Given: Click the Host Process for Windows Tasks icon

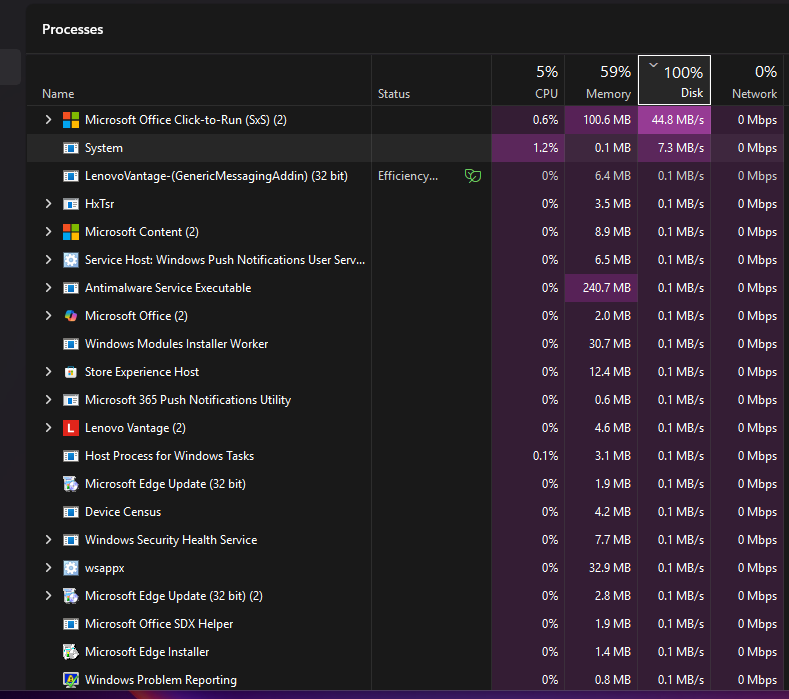Looking at the screenshot, I should [71, 456].
